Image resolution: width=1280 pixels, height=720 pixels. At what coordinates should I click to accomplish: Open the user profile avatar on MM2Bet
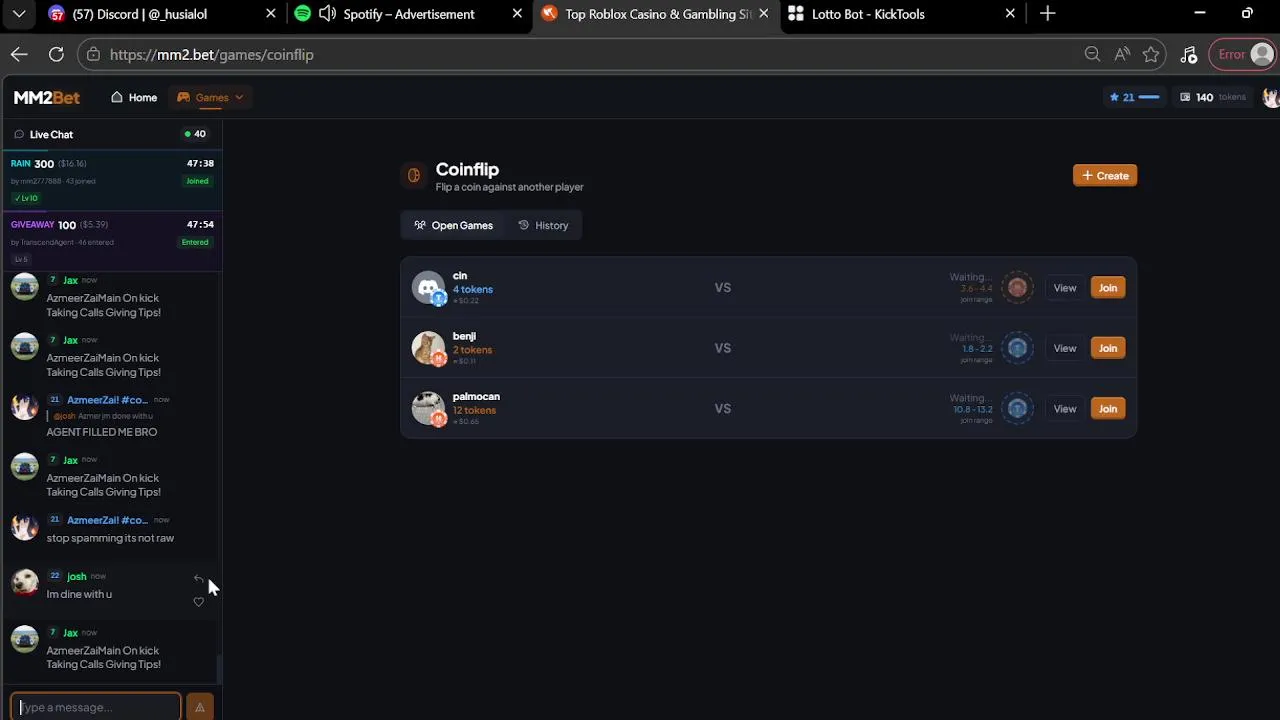click(1271, 97)
